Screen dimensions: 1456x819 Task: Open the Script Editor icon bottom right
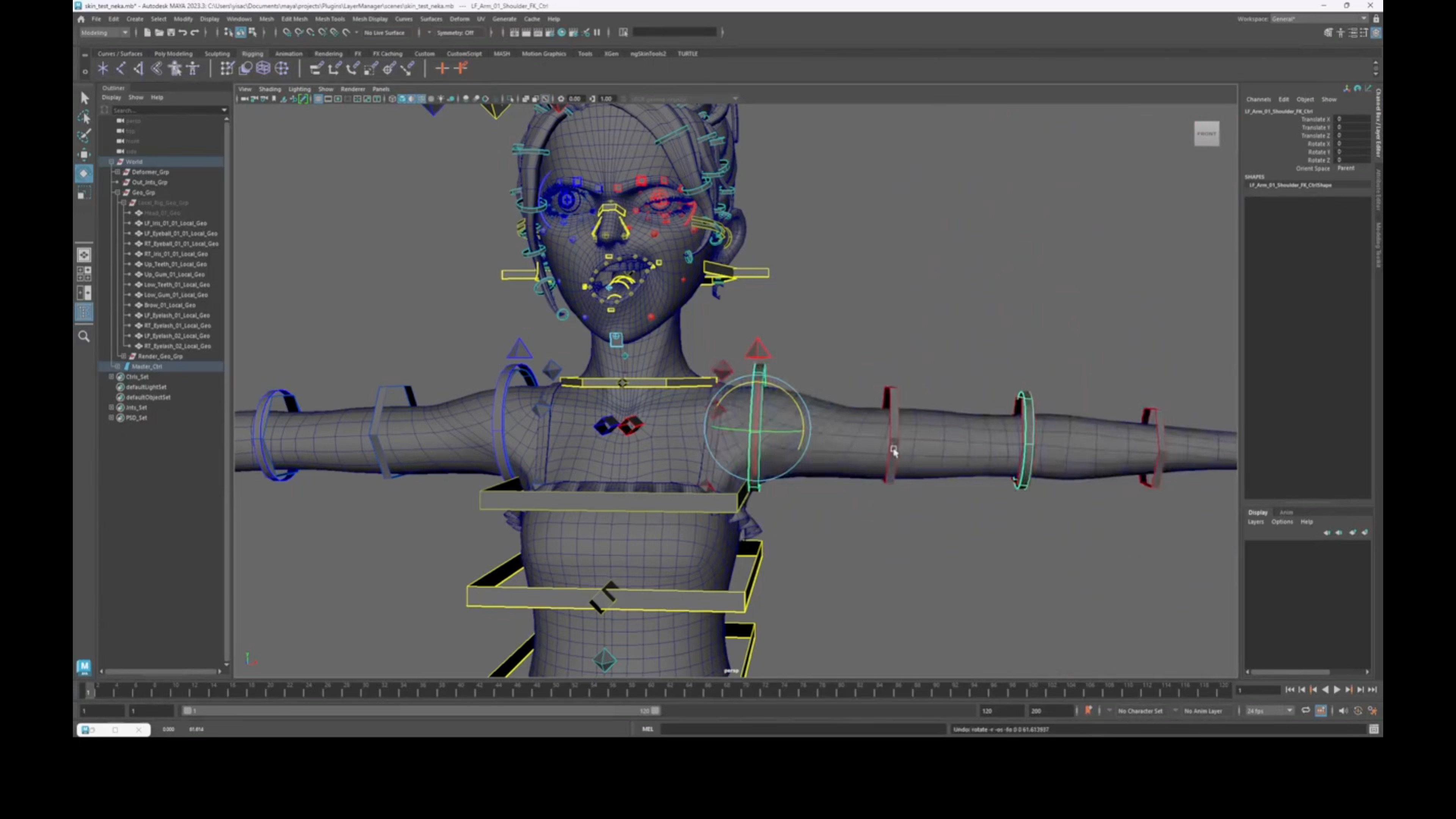pyautogui.click(x=1374, y=729)
